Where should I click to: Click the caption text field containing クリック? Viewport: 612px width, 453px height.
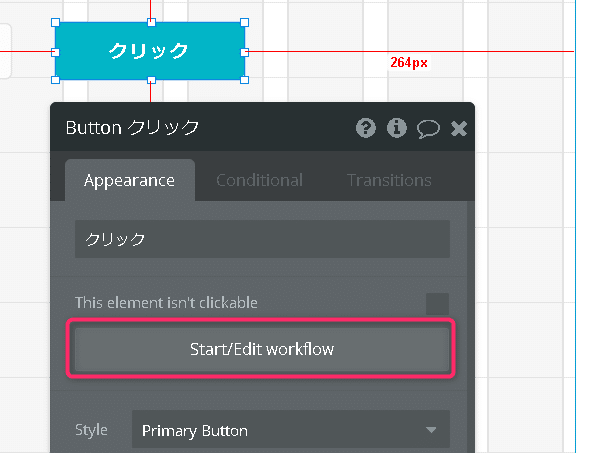[262, 239]
